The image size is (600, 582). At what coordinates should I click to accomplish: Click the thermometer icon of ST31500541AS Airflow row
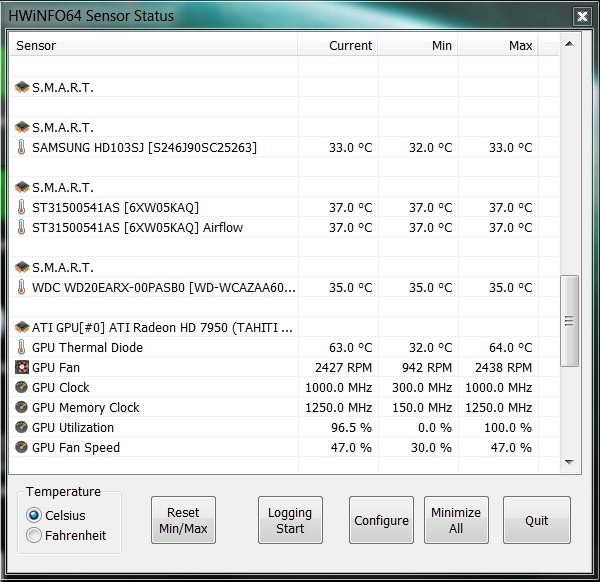(21, 227)
